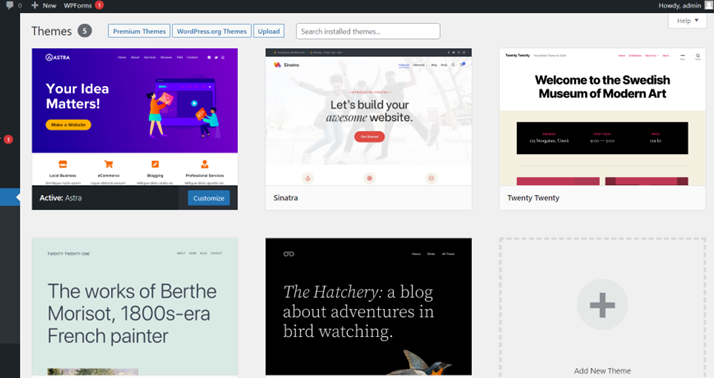Select the Twenty Twenty theme thumbnail
Image resolution: width=714 pixels, height=378 pixels.
[602, 117]
